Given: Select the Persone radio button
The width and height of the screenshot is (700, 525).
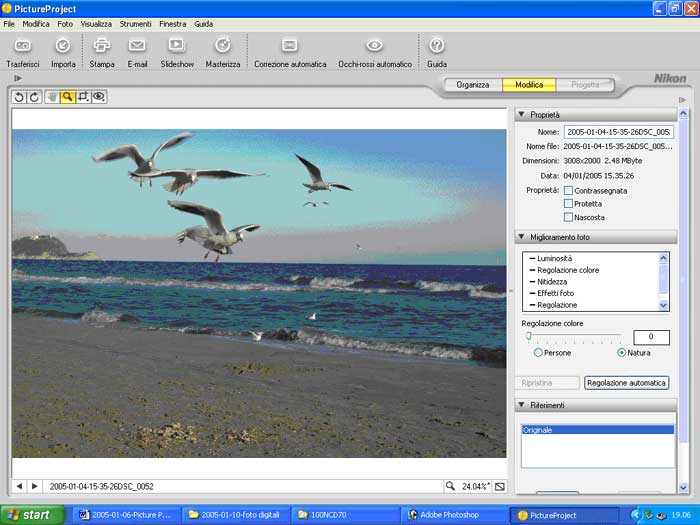Looking at the screenshot, I should click(x=539, y=353).
